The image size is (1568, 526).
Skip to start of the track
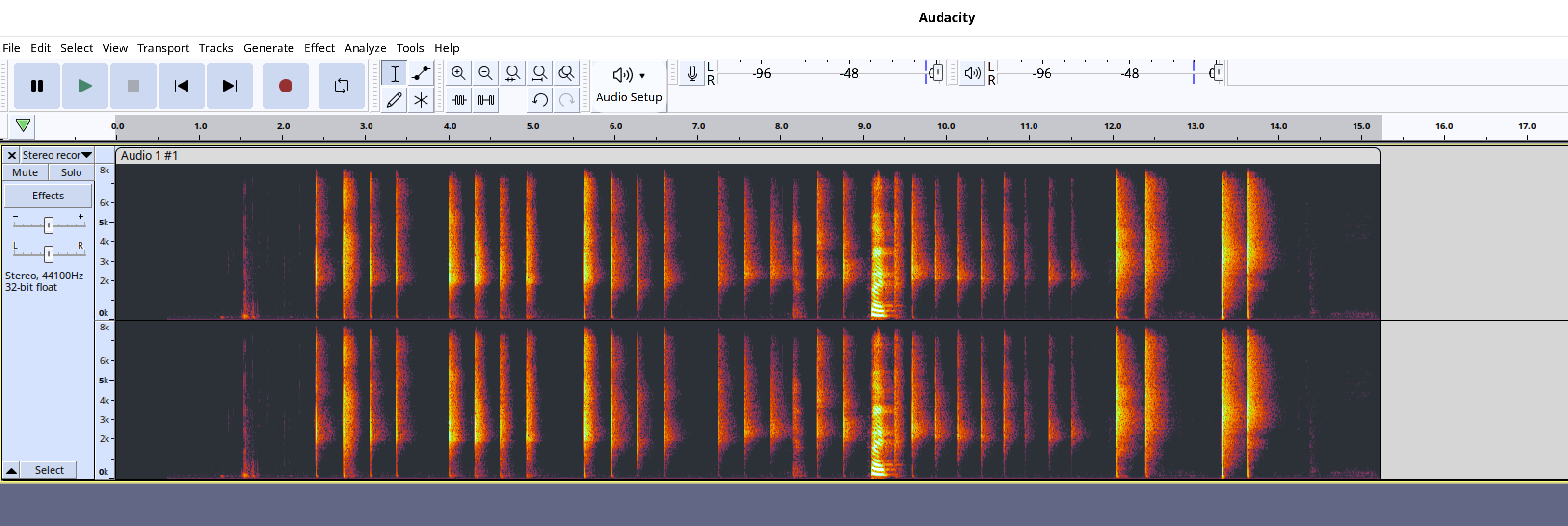tap(181, 86)
